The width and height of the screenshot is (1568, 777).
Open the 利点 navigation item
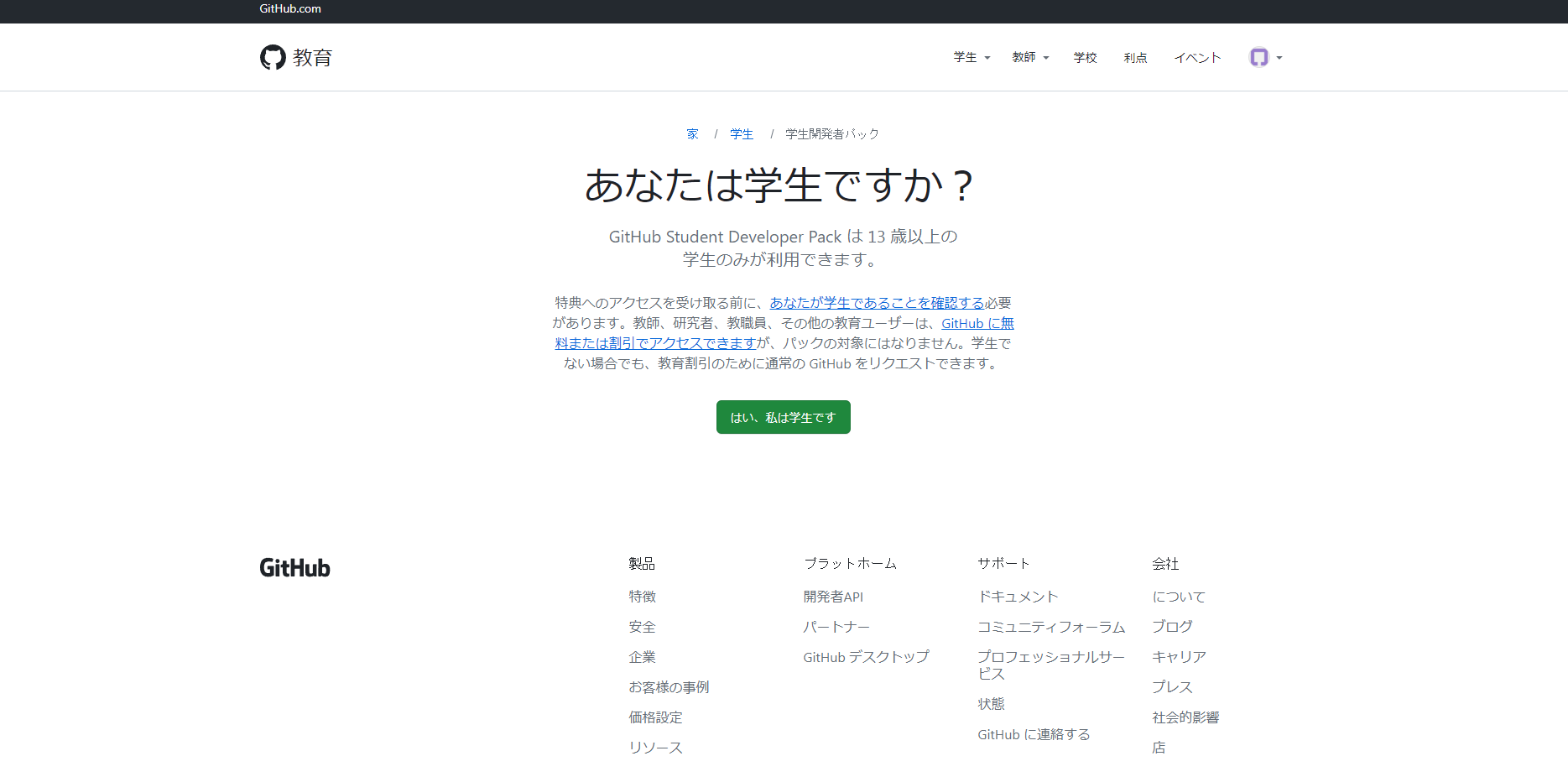(1135, 57)
